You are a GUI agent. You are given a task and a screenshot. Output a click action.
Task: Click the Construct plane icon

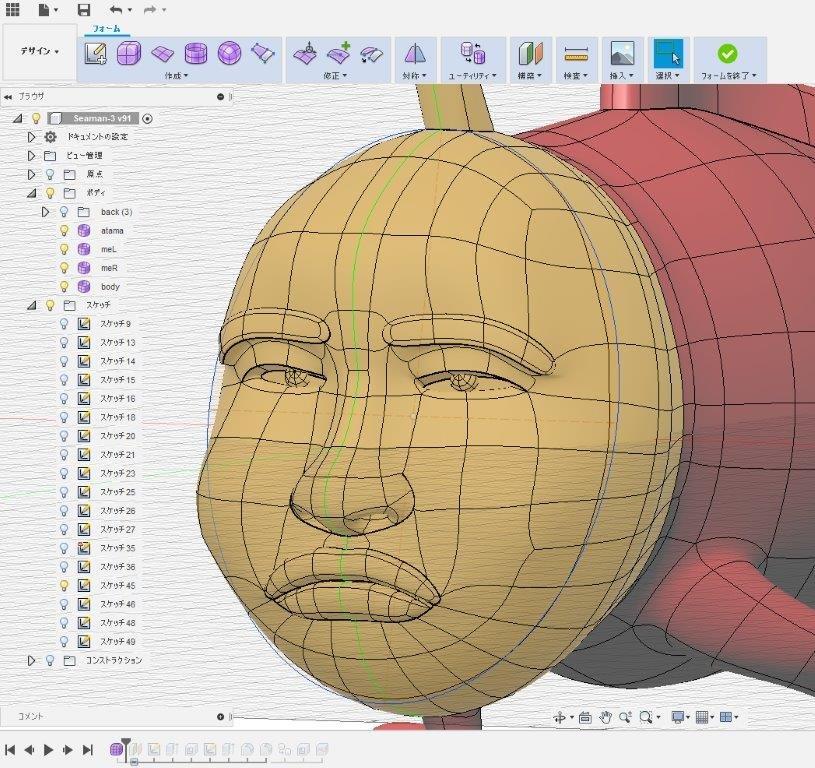pos(530,54)
